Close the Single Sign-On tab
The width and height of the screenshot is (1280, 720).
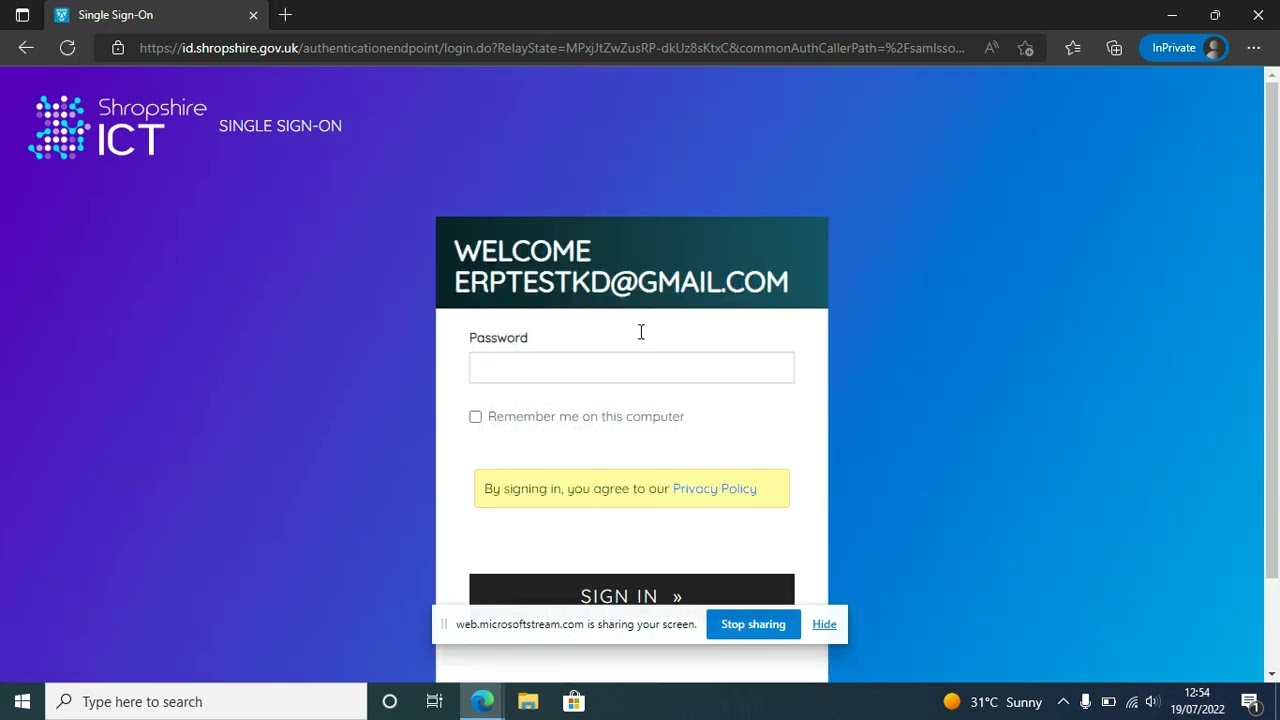pyautogui.click(x=253, y=15)
